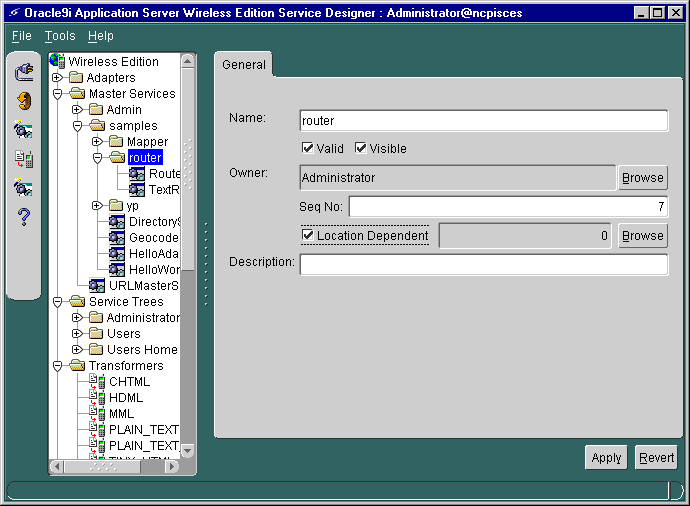Collapse the Transformers node
The height and width of the screenshot is (506, 690).
click(57, 366)
